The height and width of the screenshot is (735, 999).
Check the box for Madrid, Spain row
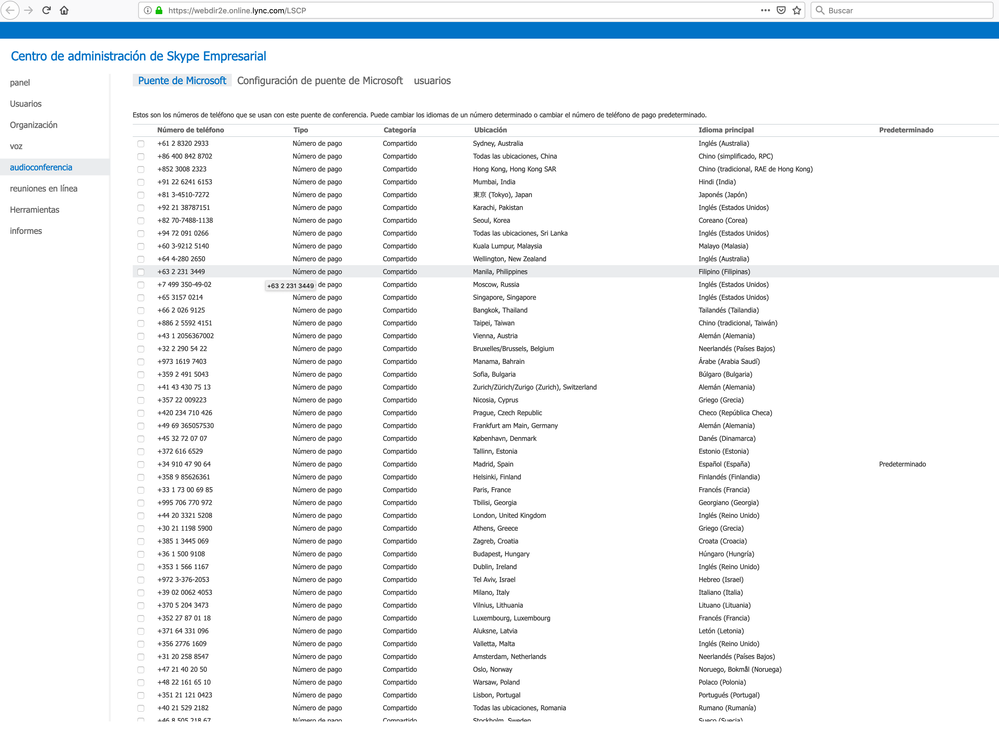(141, 464)
